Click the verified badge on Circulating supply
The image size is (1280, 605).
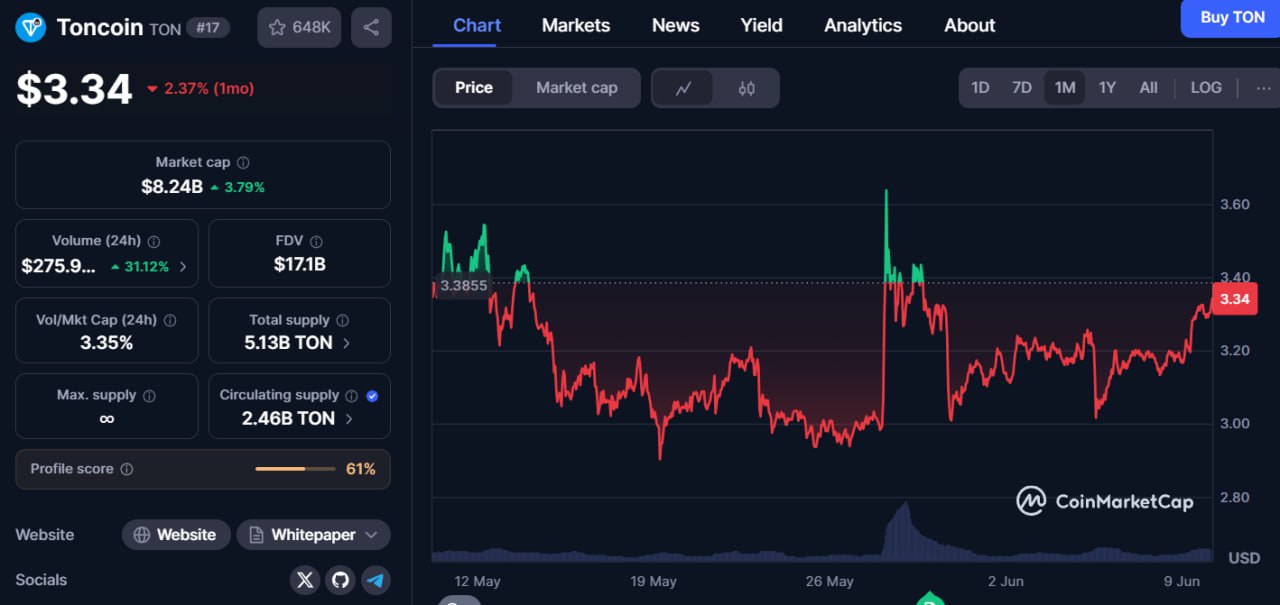point(372,396)
